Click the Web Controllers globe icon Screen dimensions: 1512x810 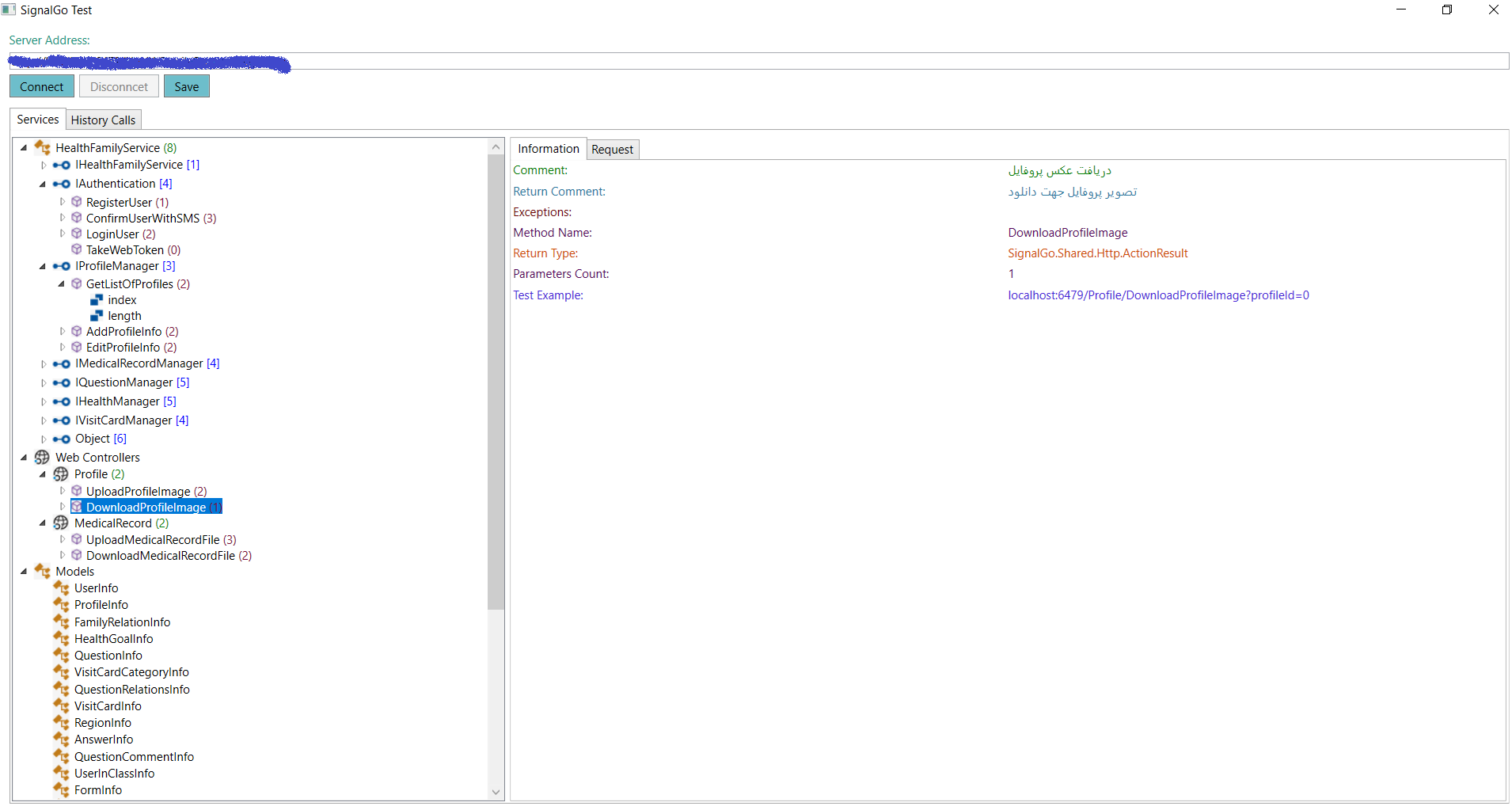click(x=42, y=458)
